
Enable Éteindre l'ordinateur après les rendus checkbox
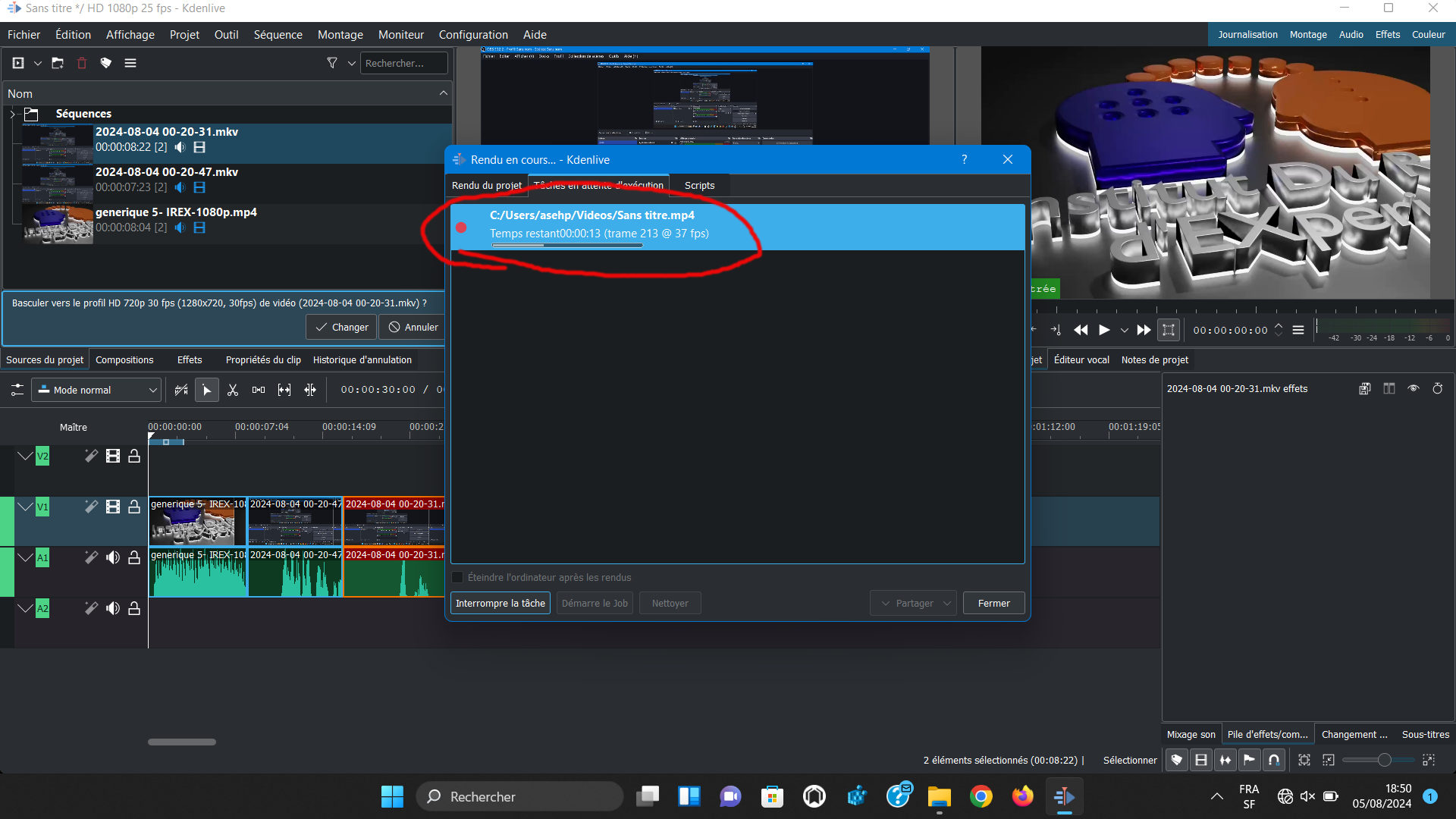[x=457, y=577]
